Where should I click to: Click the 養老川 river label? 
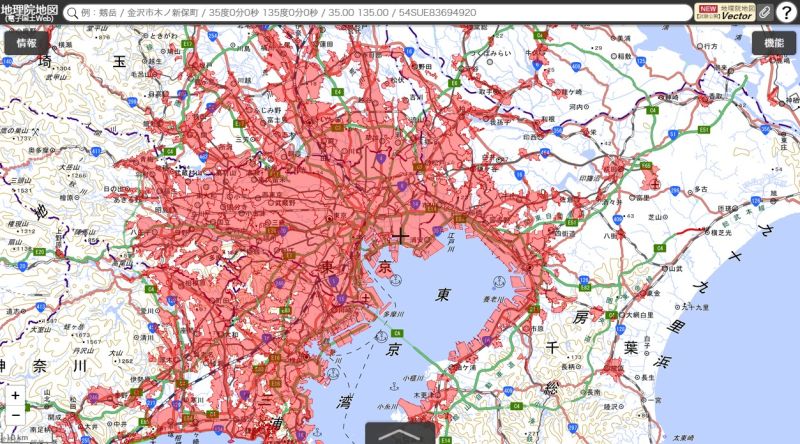click(493, 299)
